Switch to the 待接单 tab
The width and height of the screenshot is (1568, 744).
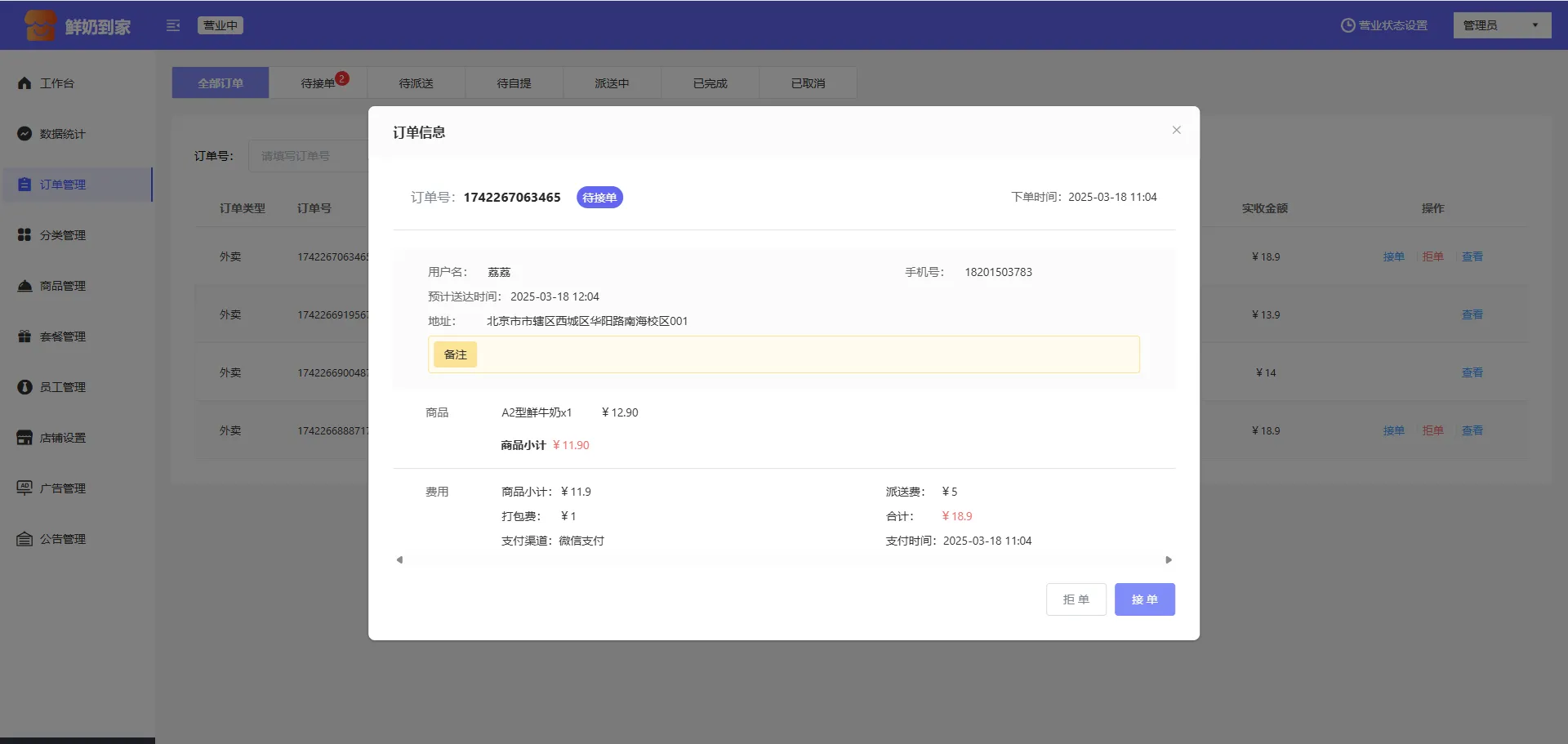click(x=318, y=83)
